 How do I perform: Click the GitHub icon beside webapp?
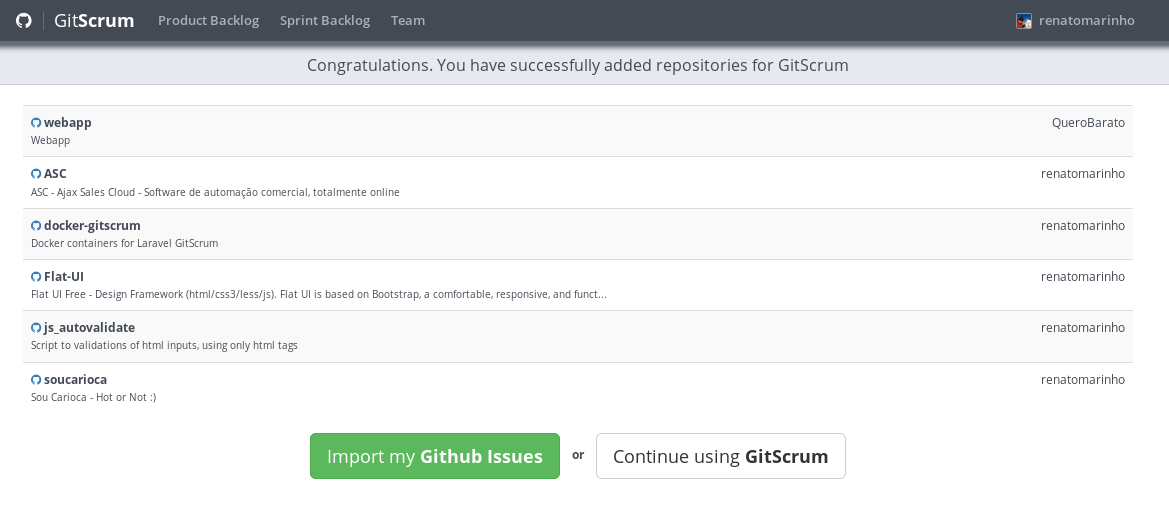coord(36,123)
